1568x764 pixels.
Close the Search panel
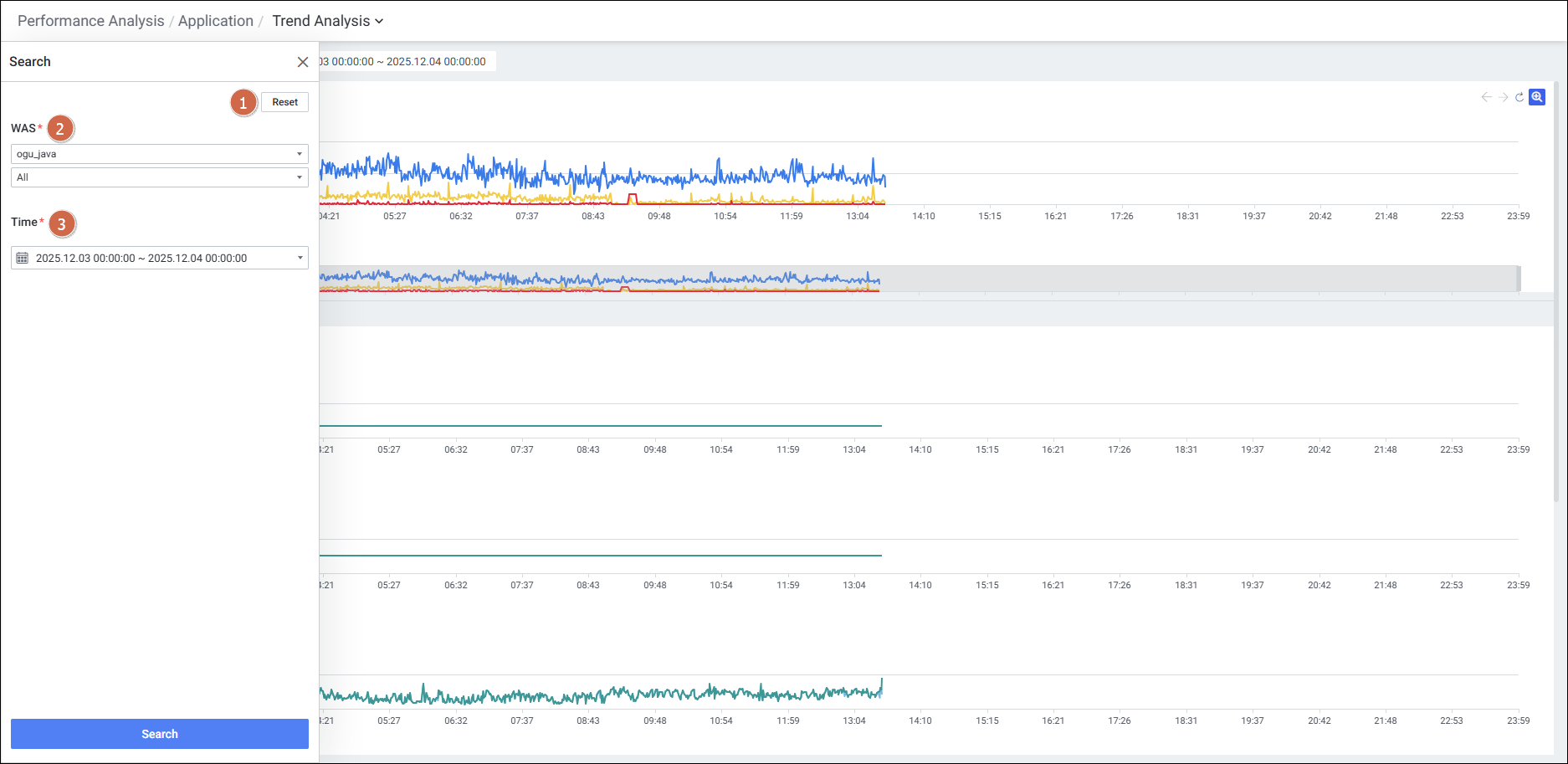(x=303, y=62)
